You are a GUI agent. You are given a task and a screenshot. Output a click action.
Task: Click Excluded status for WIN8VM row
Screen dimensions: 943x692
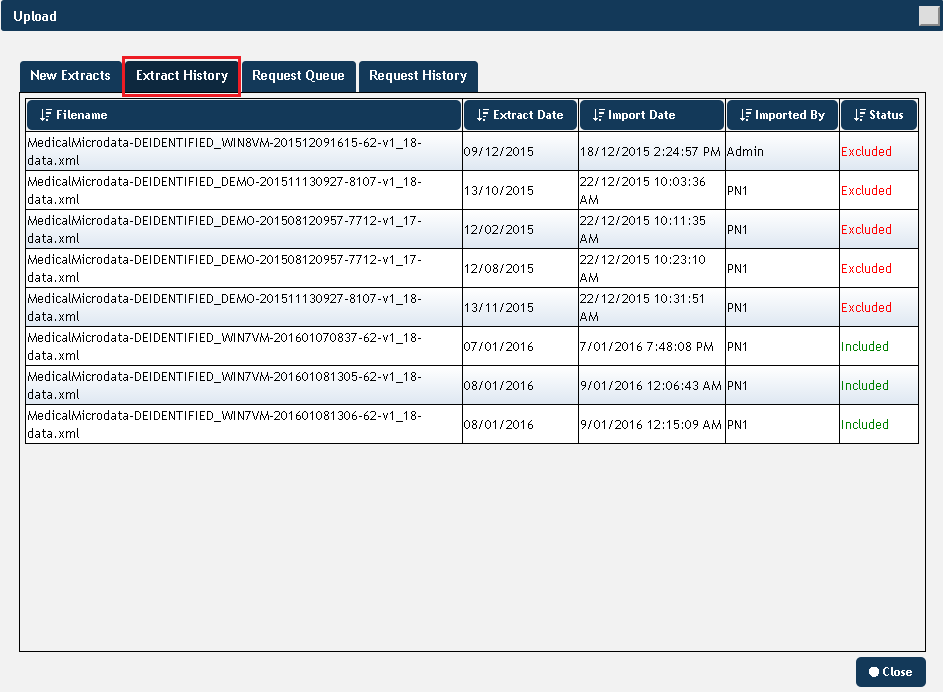866,152
